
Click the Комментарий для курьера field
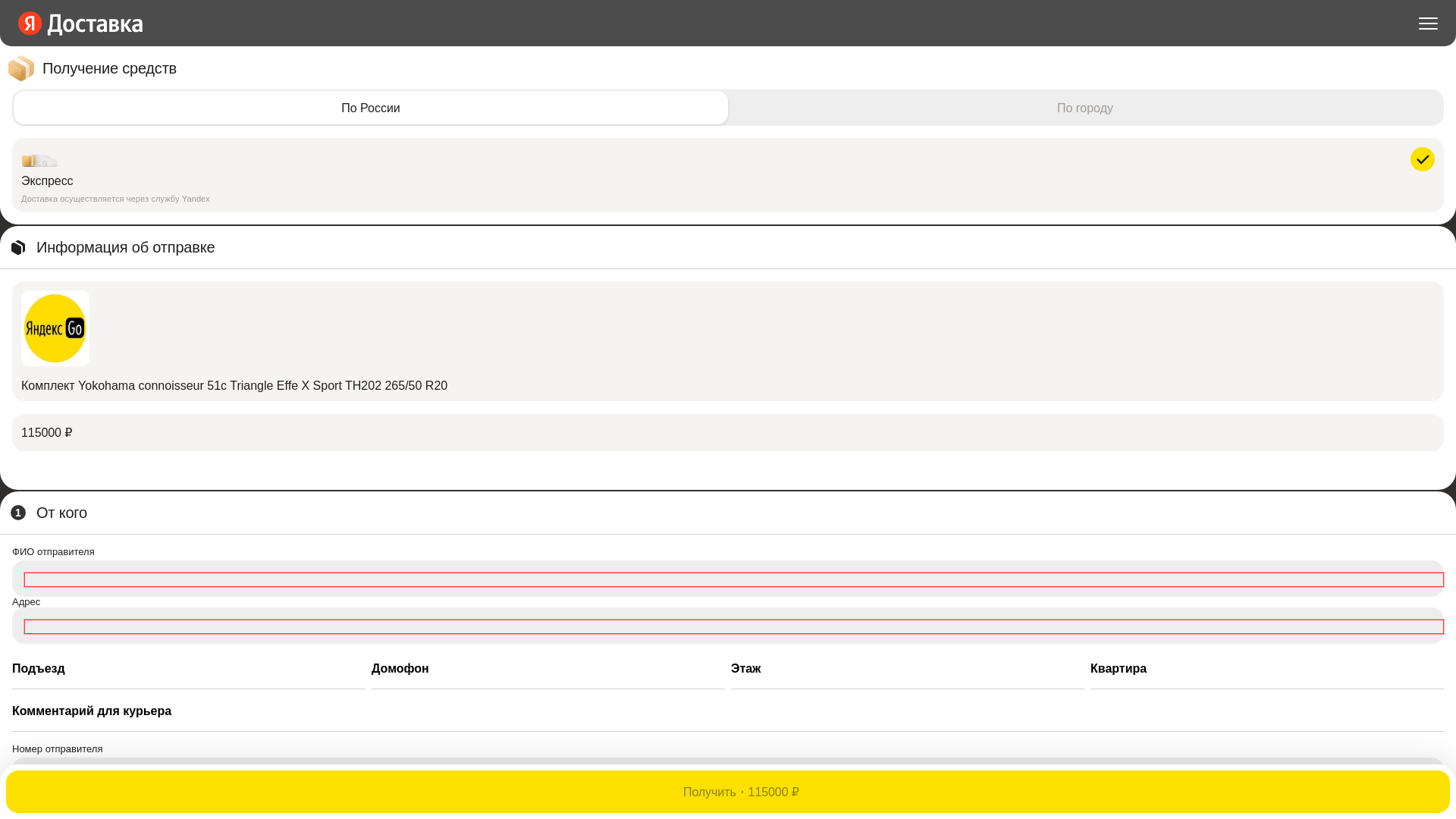728,711
